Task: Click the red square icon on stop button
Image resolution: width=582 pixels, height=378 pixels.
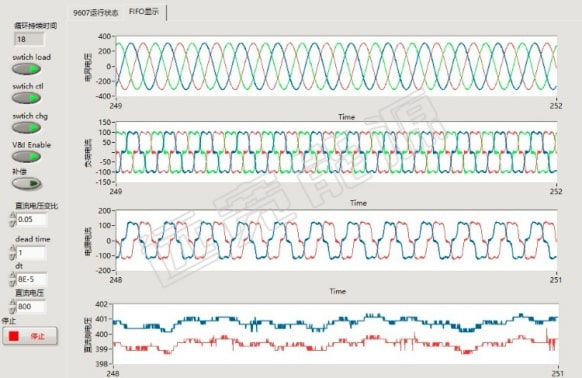Action: click(14, 336)
